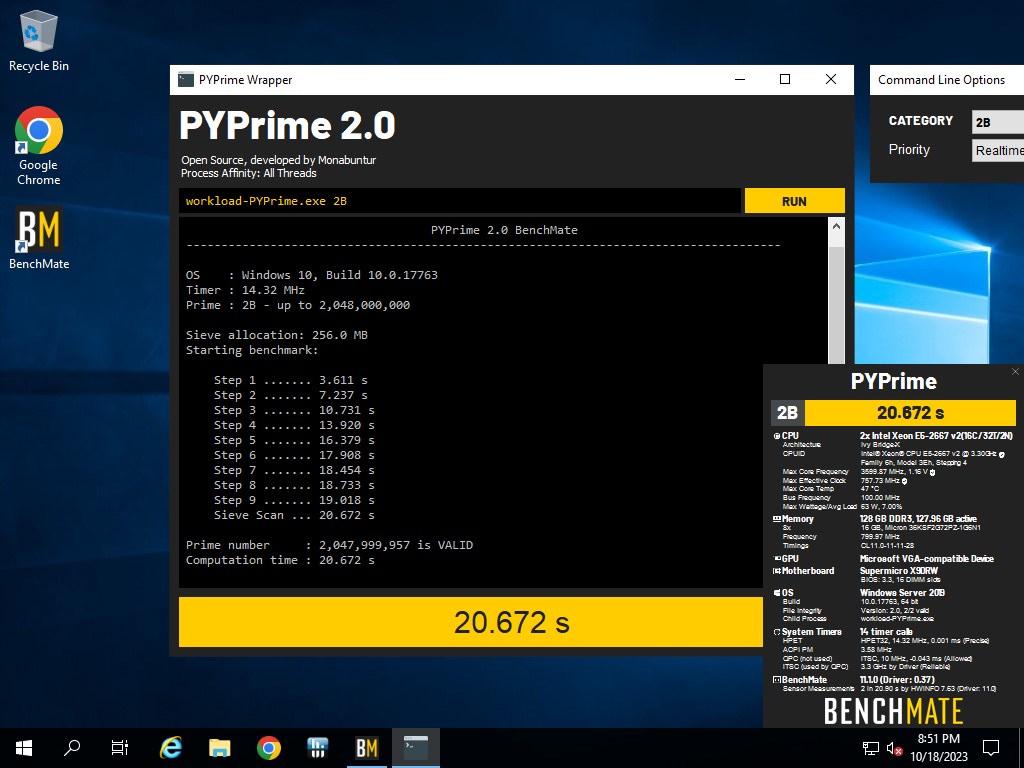Open the Priority Realtime dropdown

pos(997,150)
